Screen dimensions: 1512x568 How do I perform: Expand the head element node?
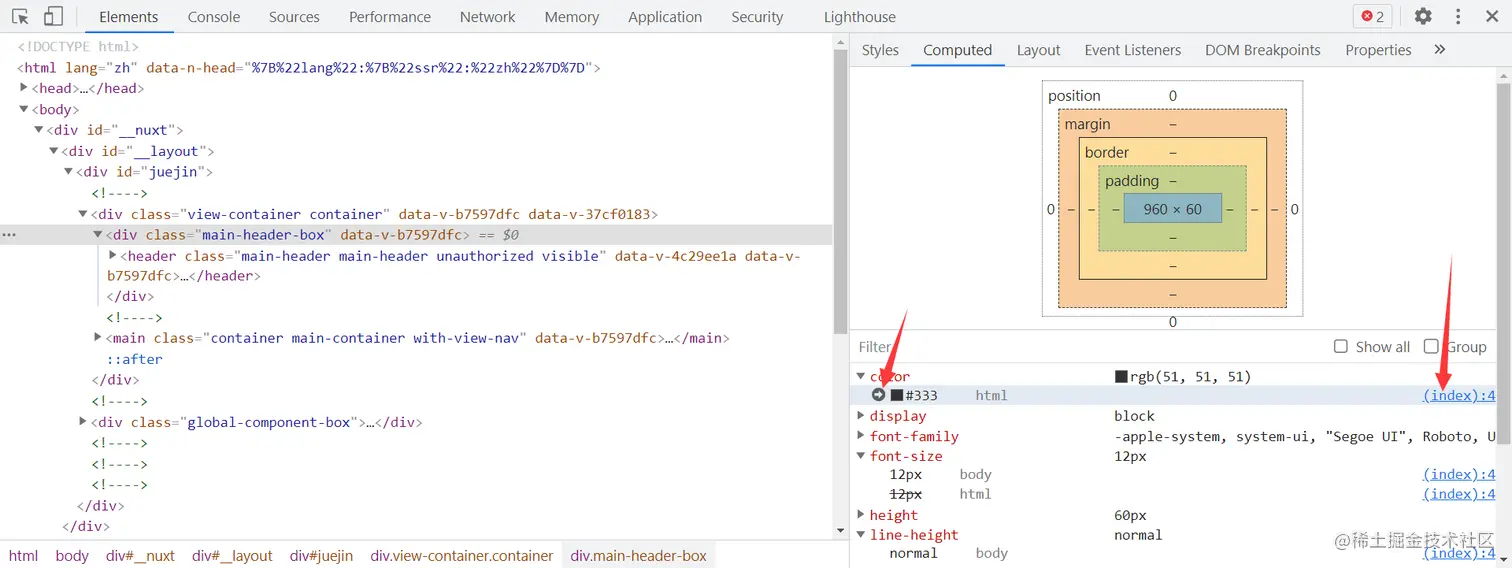tap(25, 88)
